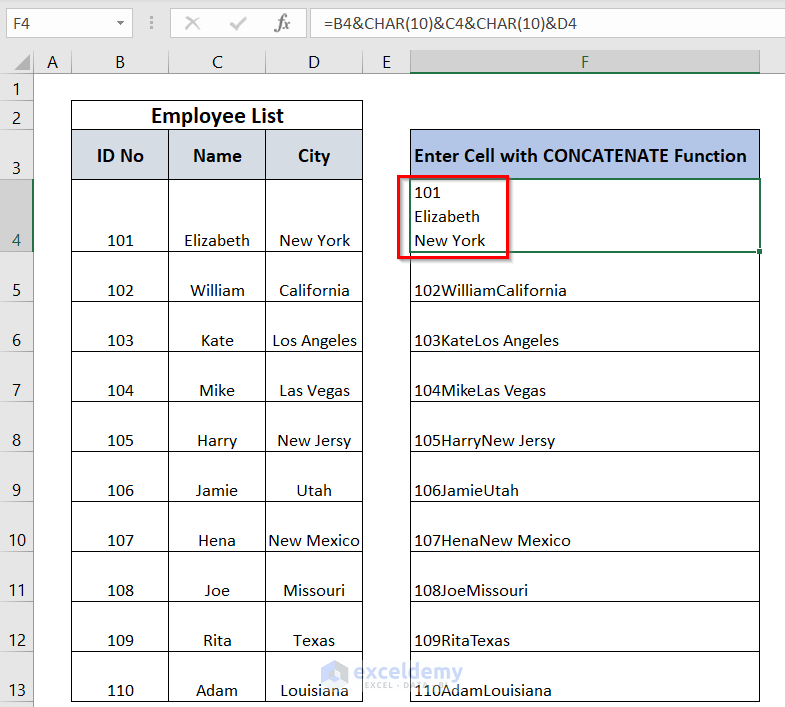
Task: Select the cell '104MikeLas Vegas'
Action: point(585,377)
